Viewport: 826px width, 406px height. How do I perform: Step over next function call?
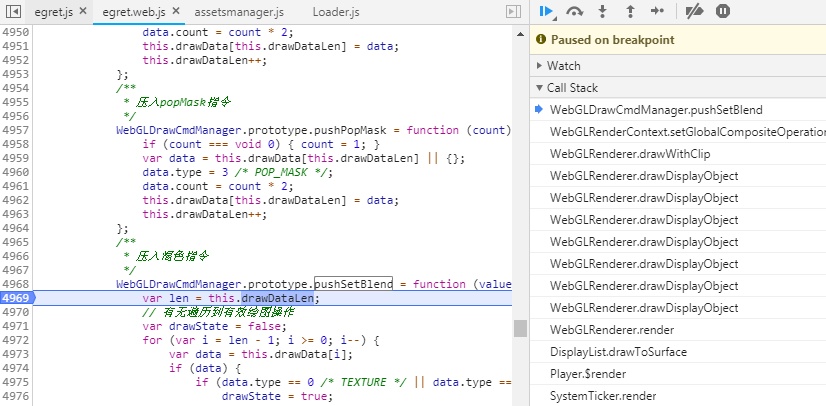pos(575,11)
